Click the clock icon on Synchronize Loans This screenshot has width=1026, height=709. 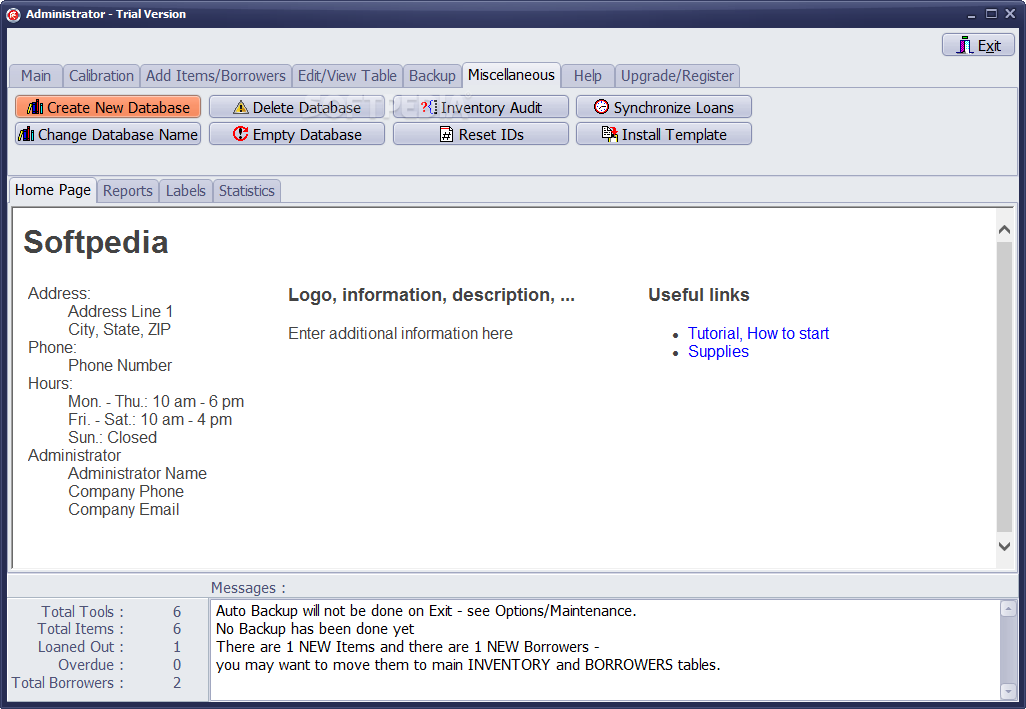[x=601, y=107]
